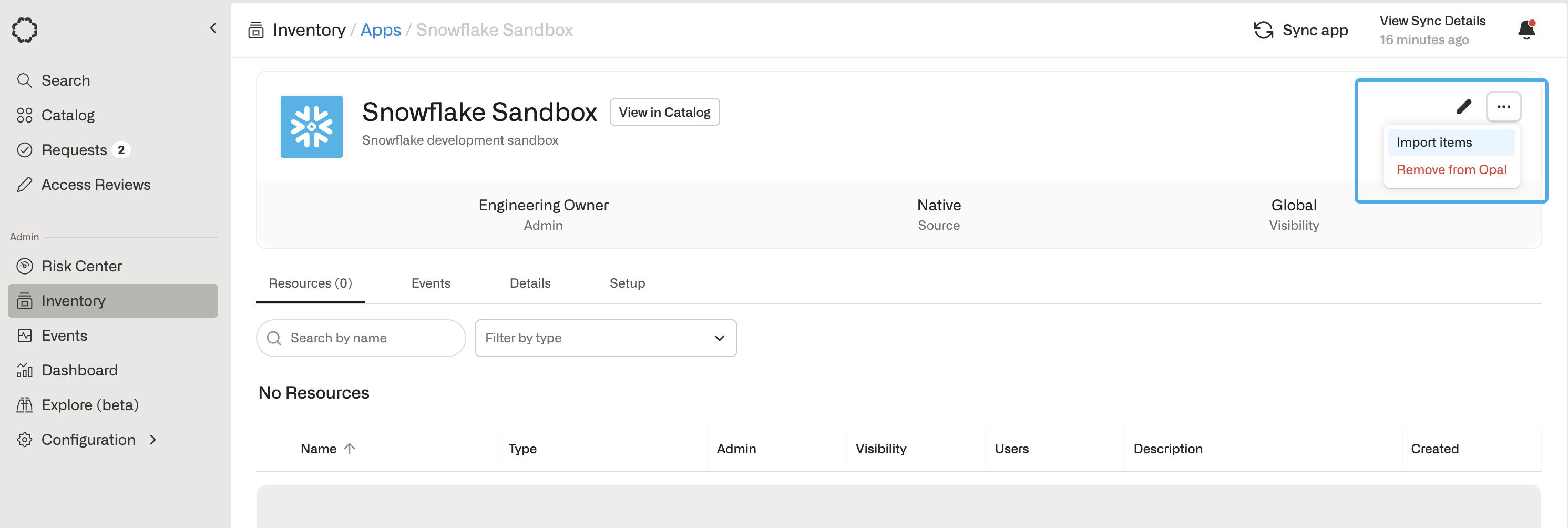
Task: Click the Inventory icon in the breadcrumb
Action: pyautogui.click(x=255, y=30)
